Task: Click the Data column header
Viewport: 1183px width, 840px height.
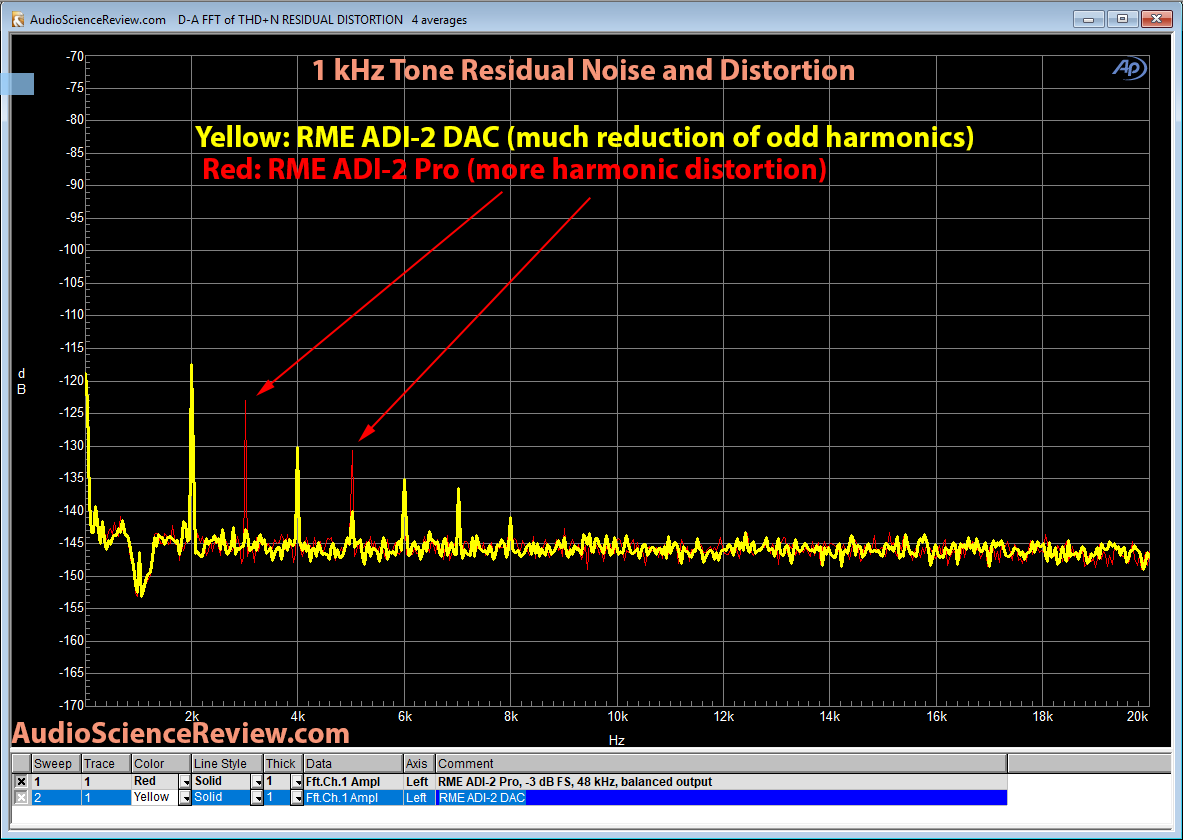Action: [353, 764]
